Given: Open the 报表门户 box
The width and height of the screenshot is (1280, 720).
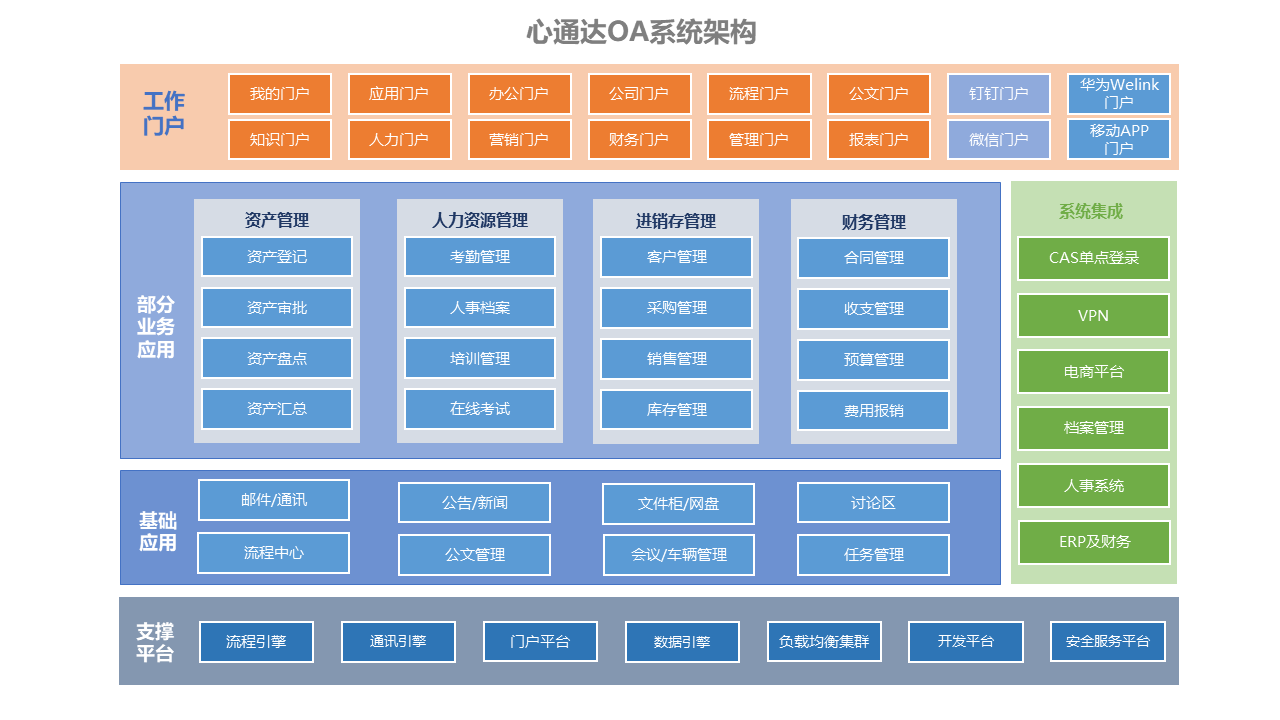Looking at the screenshot, I should [x=879, y=140].
